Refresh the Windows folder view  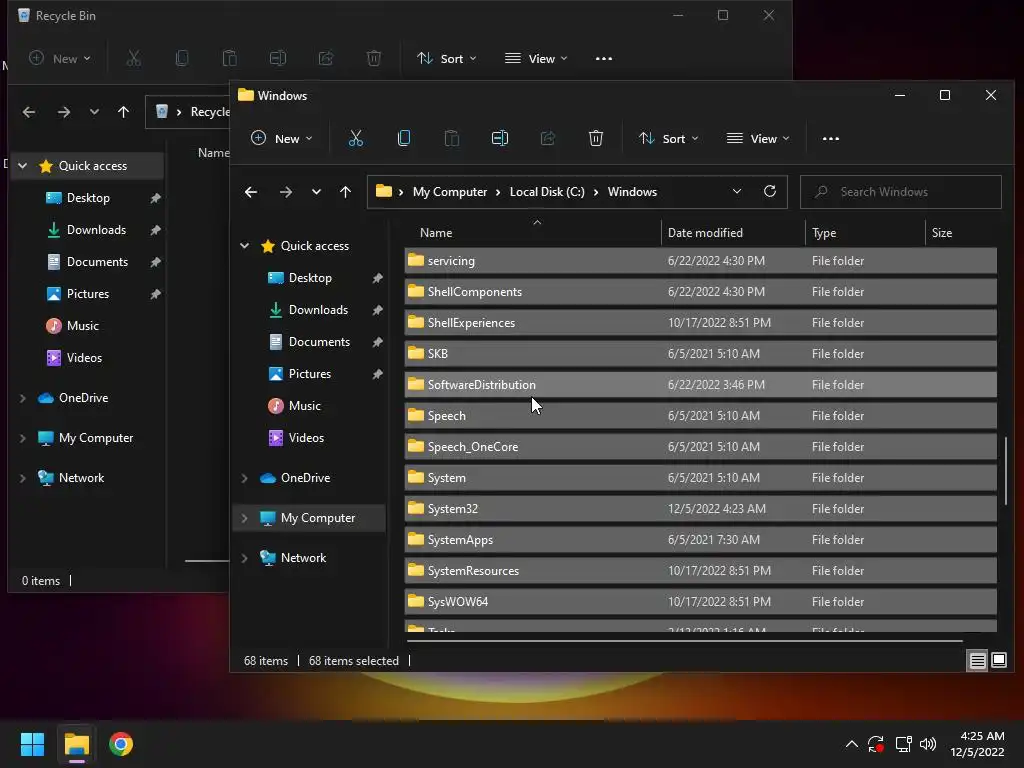click(770, 191)
